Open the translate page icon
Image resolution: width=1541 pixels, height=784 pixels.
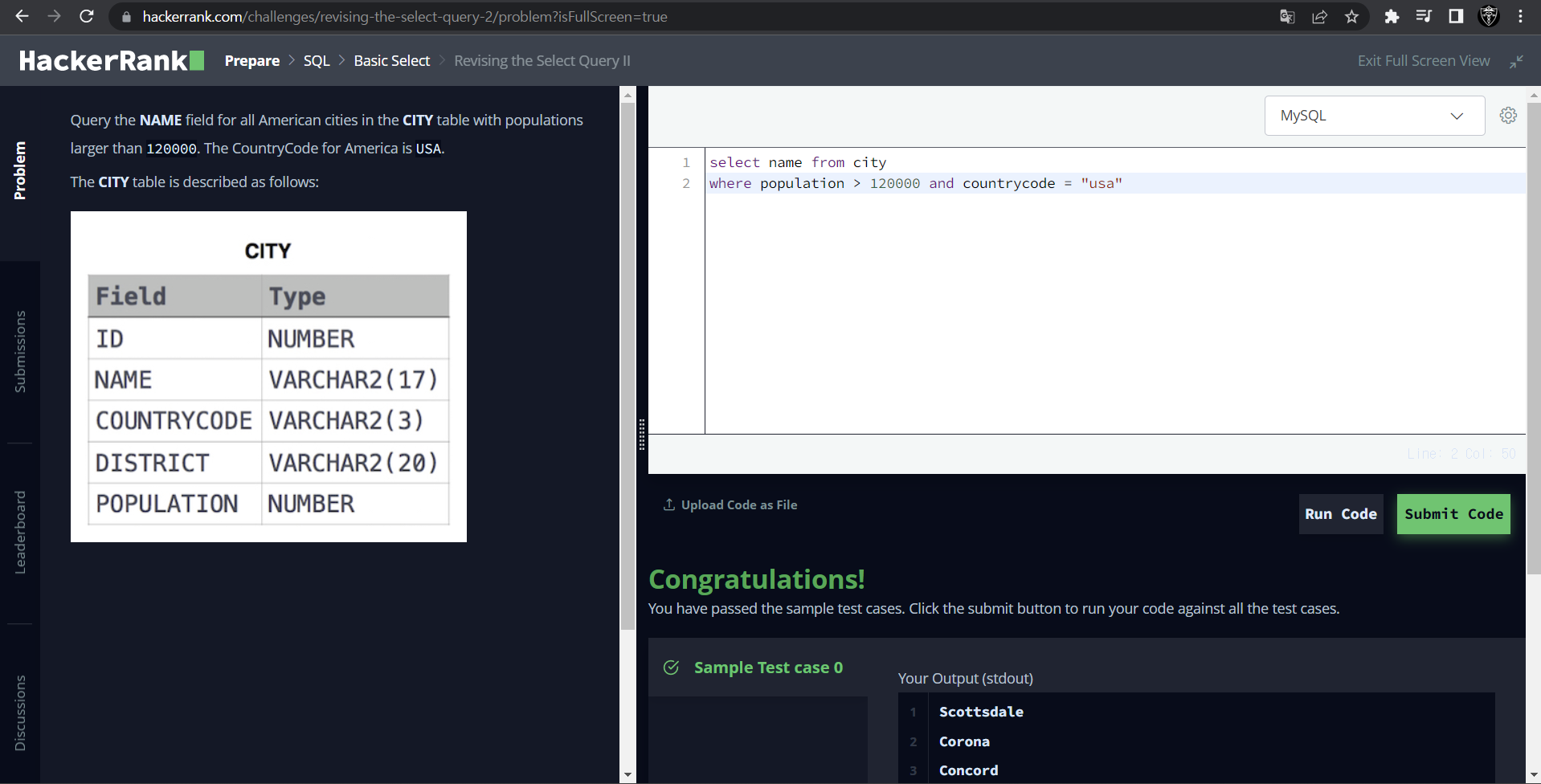pyautogui.click(x=1287, y=17)
